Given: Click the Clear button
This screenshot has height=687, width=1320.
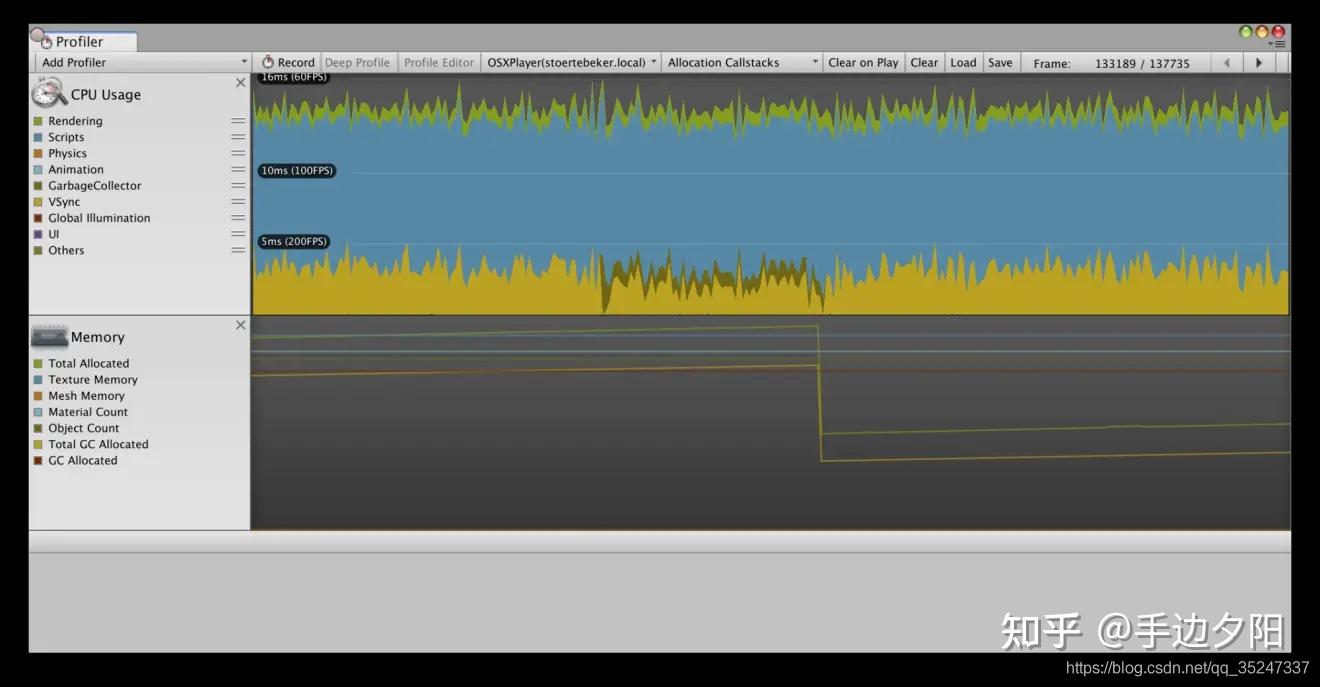Looking at the screenshot, I should 924,62.
